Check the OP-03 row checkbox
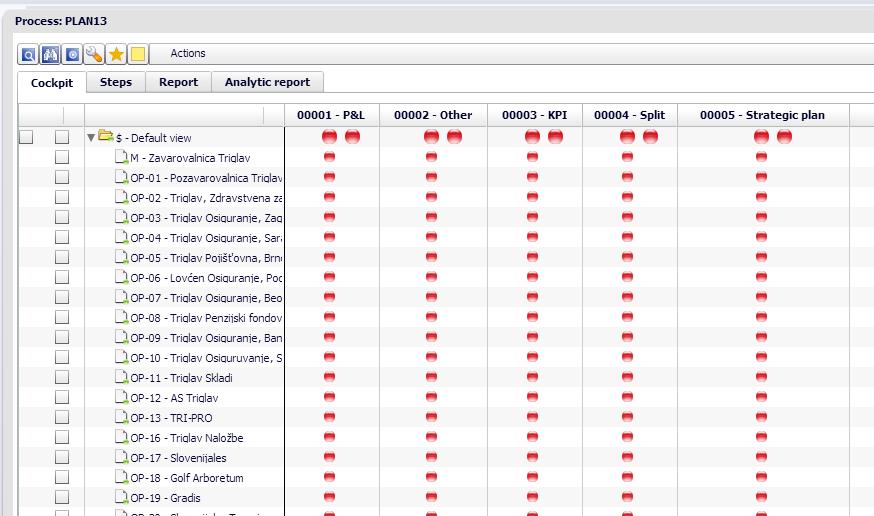The width and height of the screenshot is (874, 516). (x=62, y=217)
